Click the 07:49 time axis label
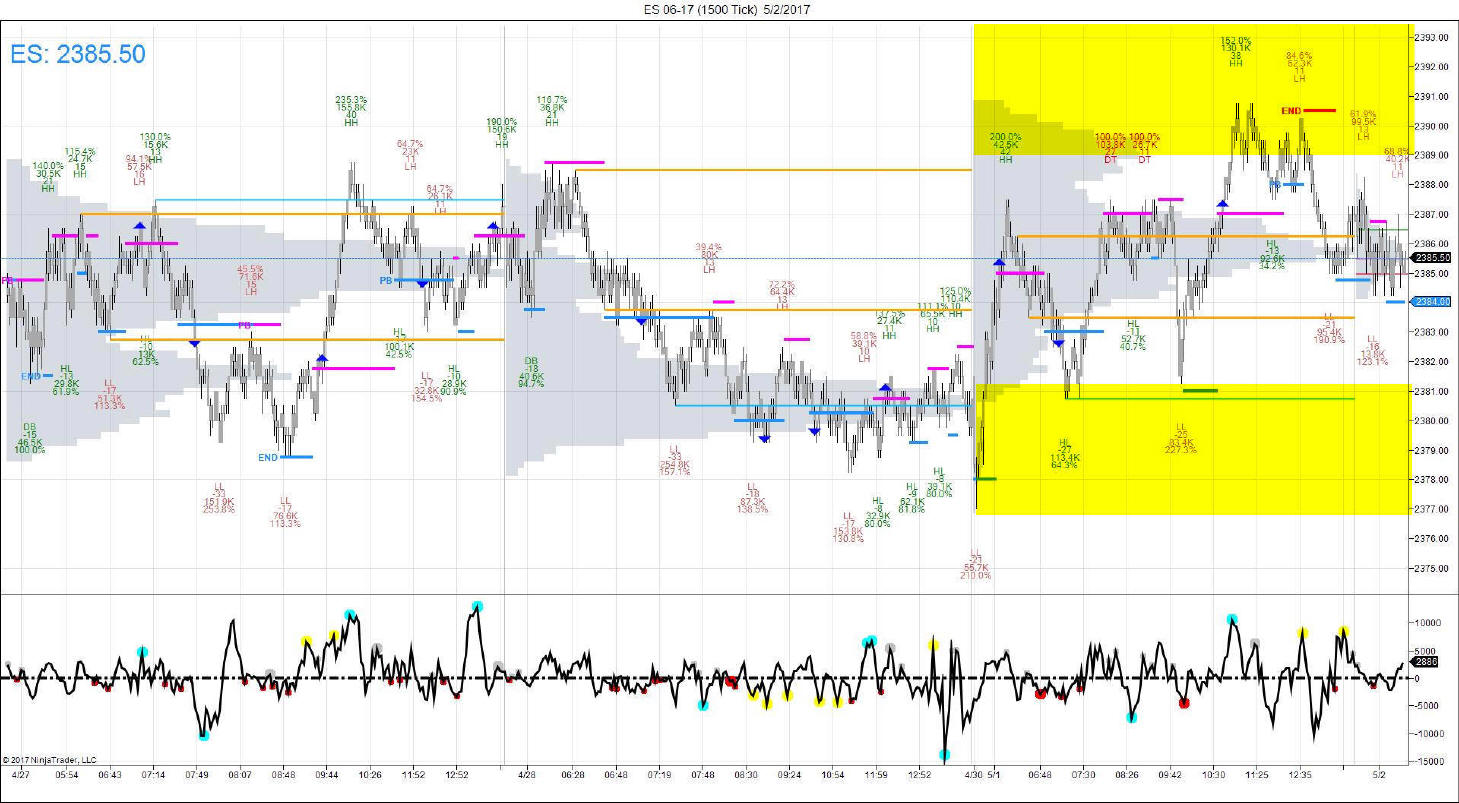This screenshot has width=1459, height=803. tap(197, 775)
